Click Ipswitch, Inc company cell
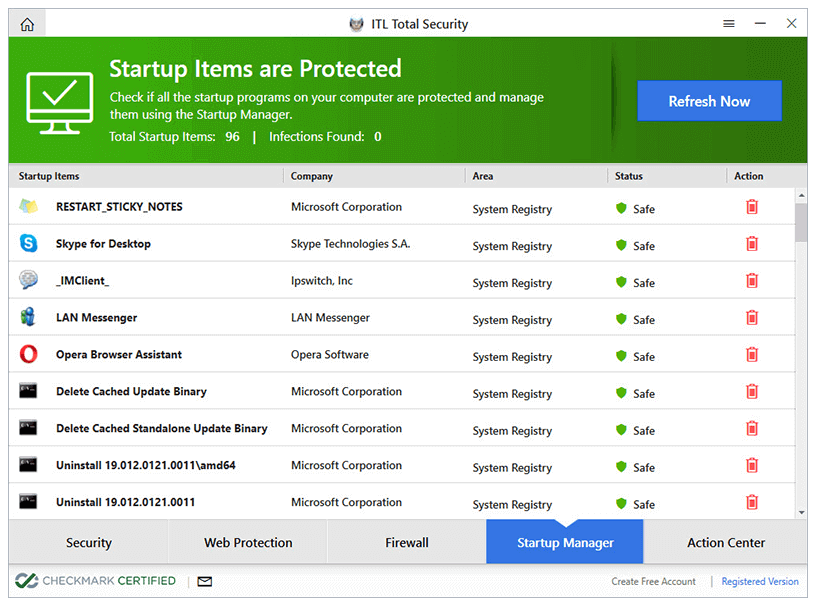This screenshot has height=606, width=816. coord(322,281)
